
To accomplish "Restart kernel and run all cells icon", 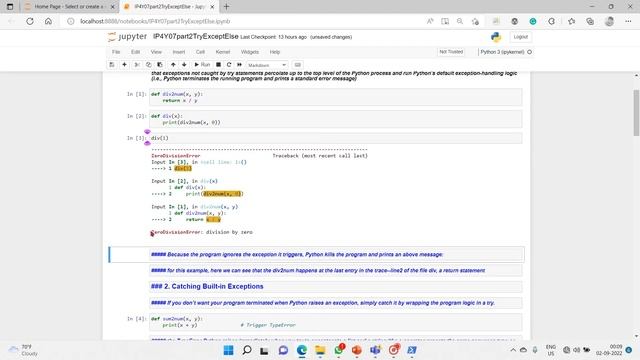I will click(240, 65).
